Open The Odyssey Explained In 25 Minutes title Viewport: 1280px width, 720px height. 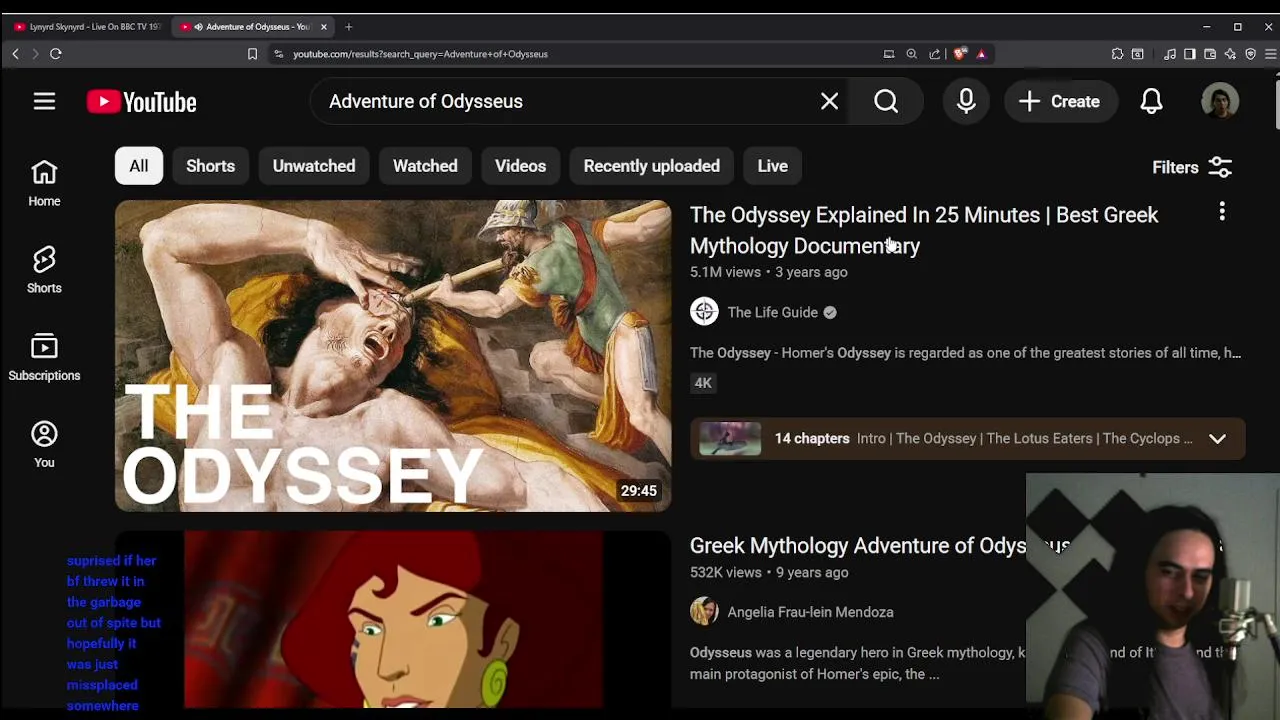click(x=924, y=230)
